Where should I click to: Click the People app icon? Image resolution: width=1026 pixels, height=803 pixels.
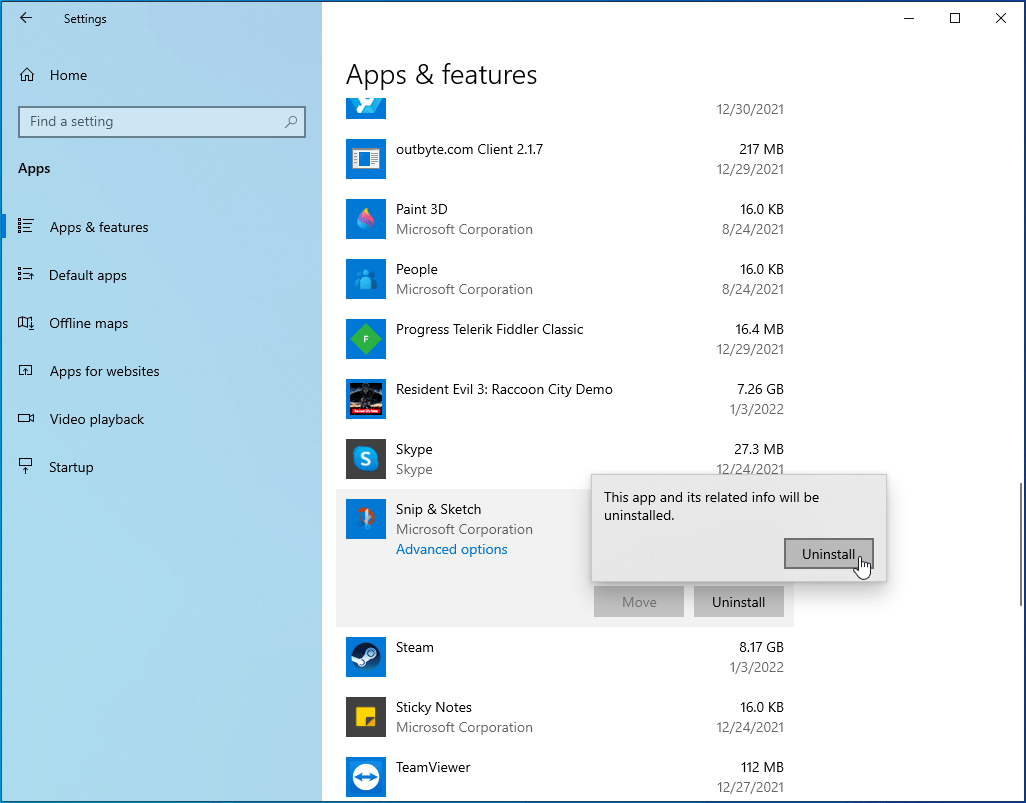pyautogui.click(x=366, y=279)
